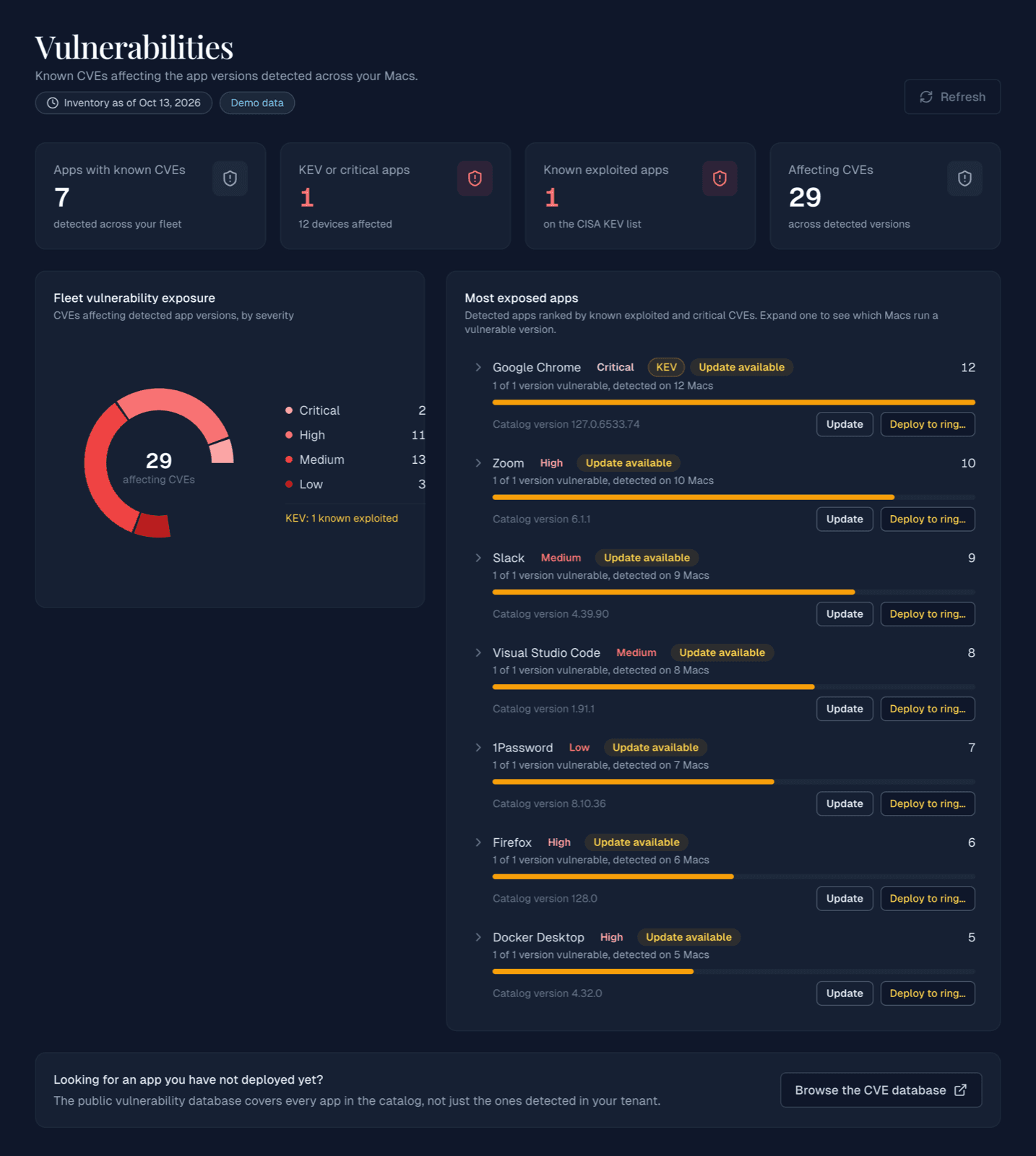
Task: Expand the Docker Desktop row
Action: click(478, 937)
